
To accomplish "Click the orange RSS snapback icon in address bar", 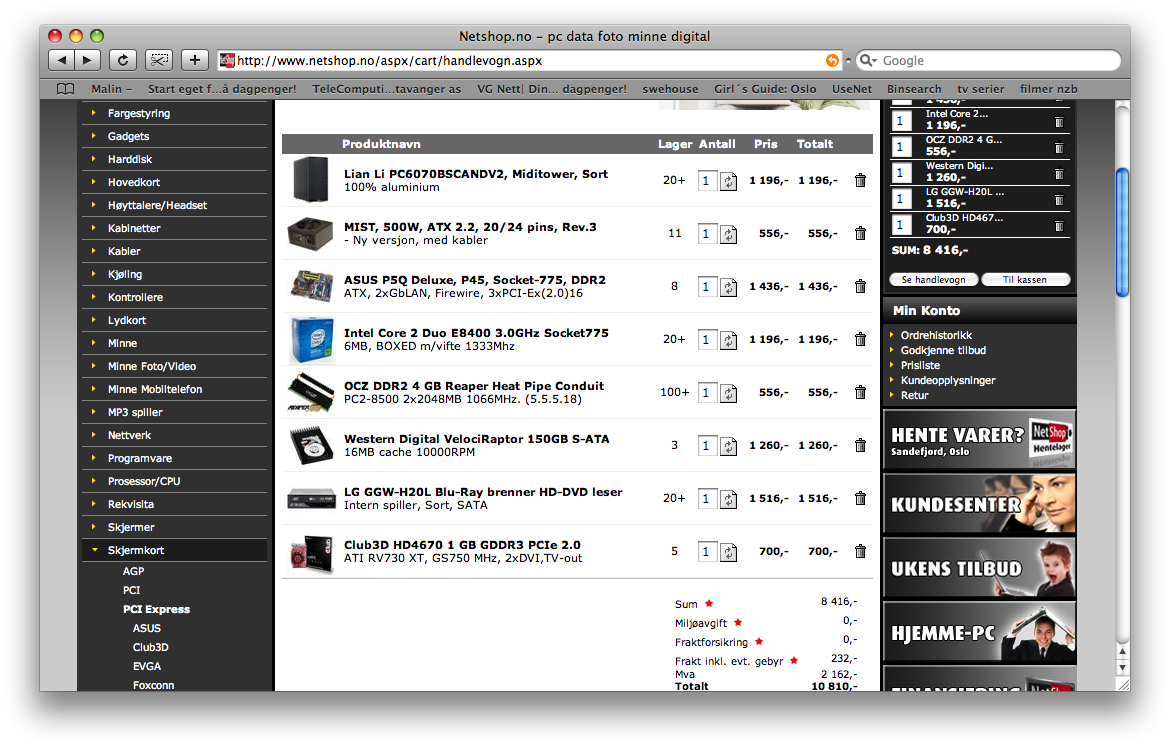I will pyautogui.click(x=832, y=60).
